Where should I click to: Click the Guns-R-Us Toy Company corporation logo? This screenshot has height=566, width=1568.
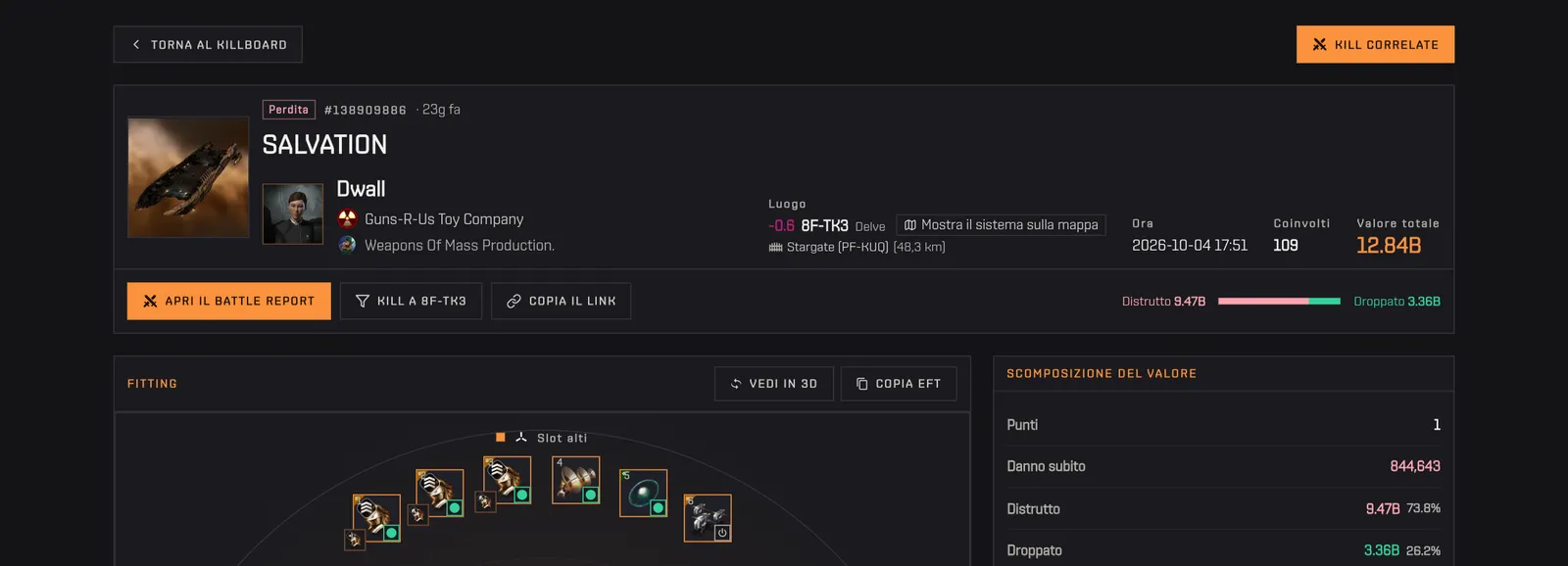[347, 218]
